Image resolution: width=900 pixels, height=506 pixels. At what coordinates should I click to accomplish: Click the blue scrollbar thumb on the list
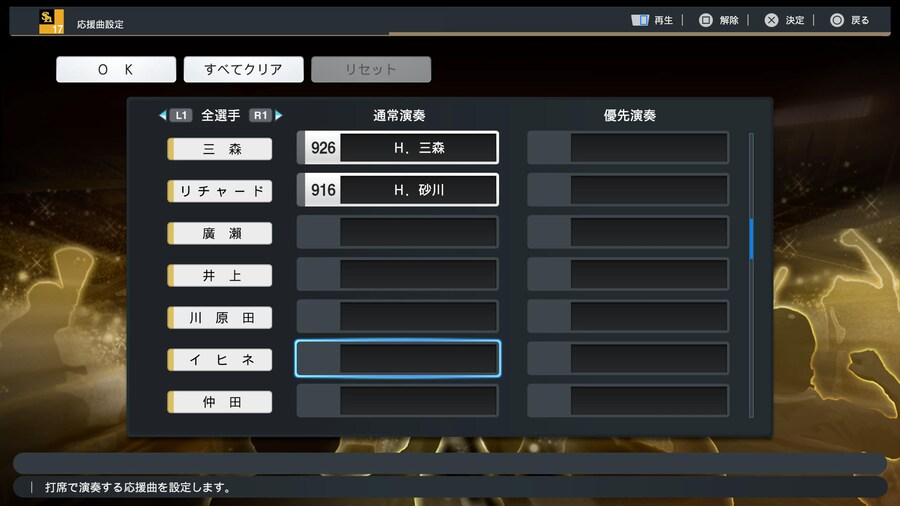(x=751, y=238)
